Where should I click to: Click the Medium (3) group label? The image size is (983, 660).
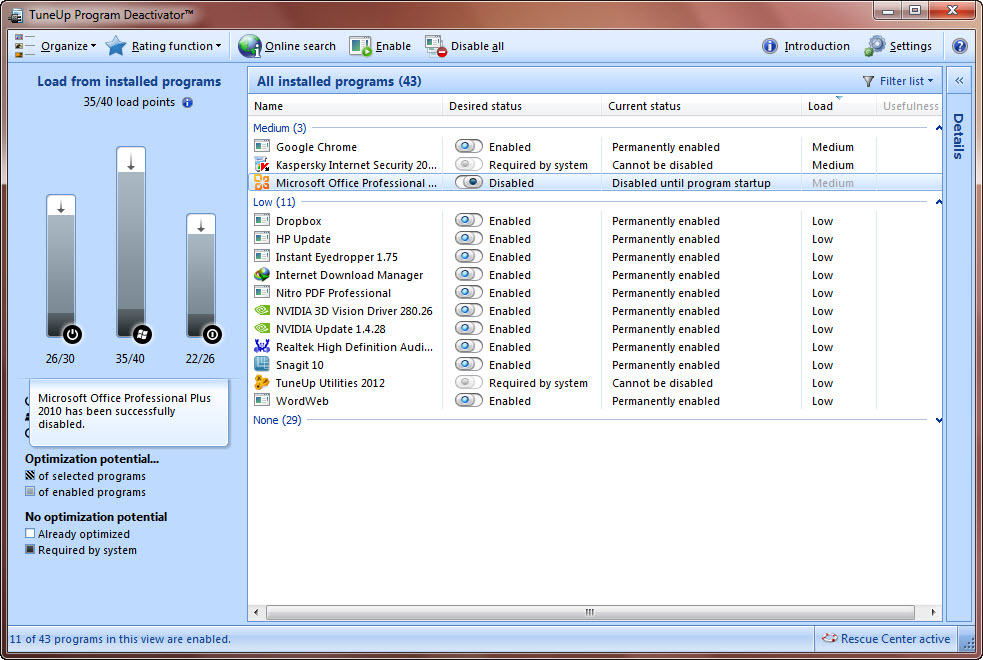(280, 128)
